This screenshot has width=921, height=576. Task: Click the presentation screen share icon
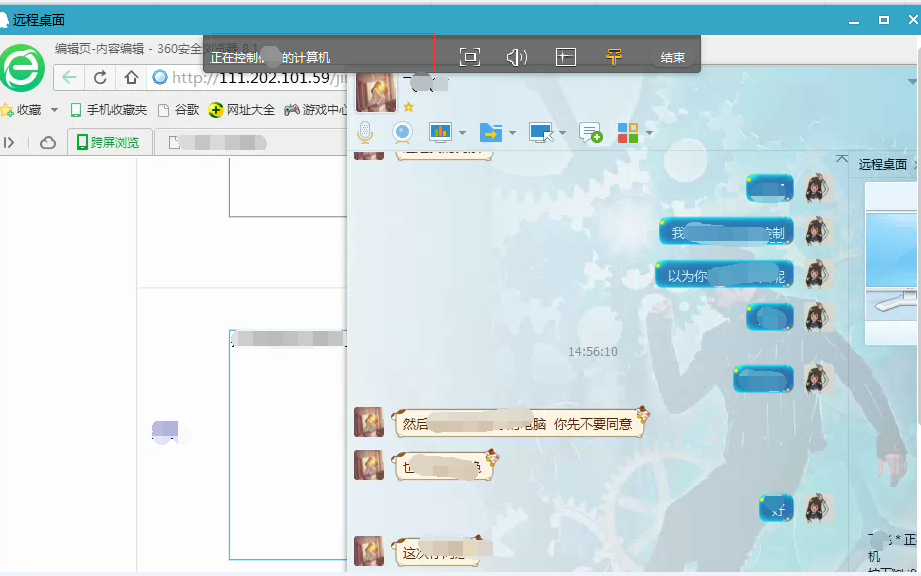[x=441, y=133]
